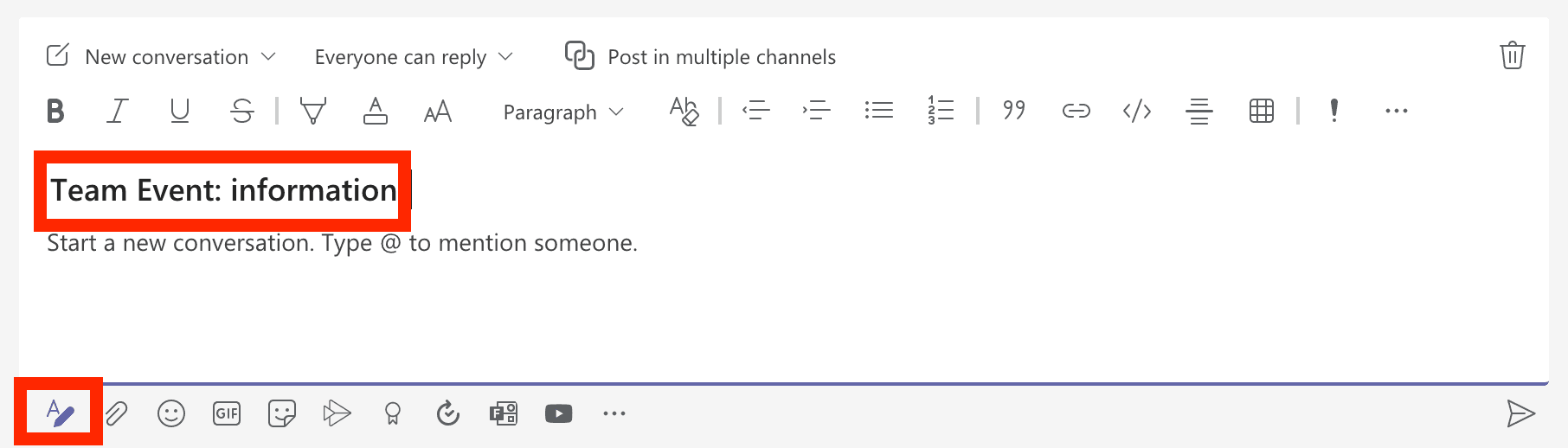Toggle italic text style
This screenshot has width=1568, height=448.
(117, 112)
